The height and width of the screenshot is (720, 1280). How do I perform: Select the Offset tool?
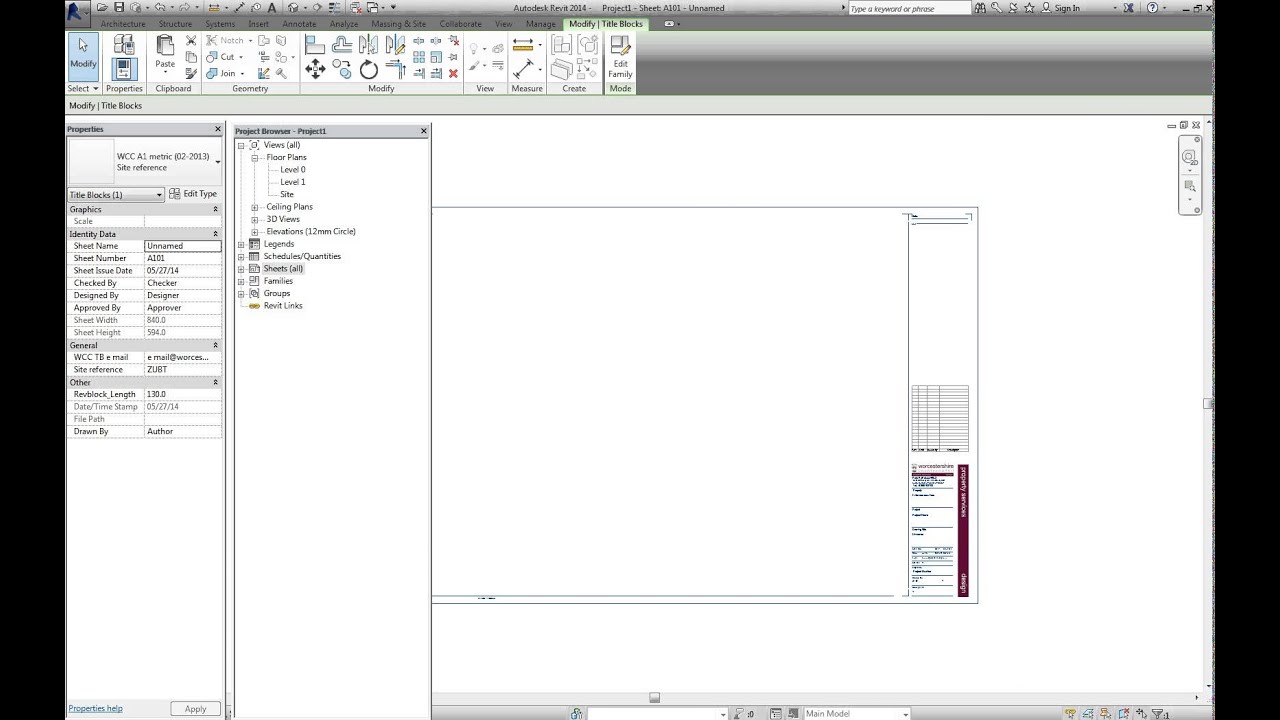pyautogui.click(x=342, y=44)
